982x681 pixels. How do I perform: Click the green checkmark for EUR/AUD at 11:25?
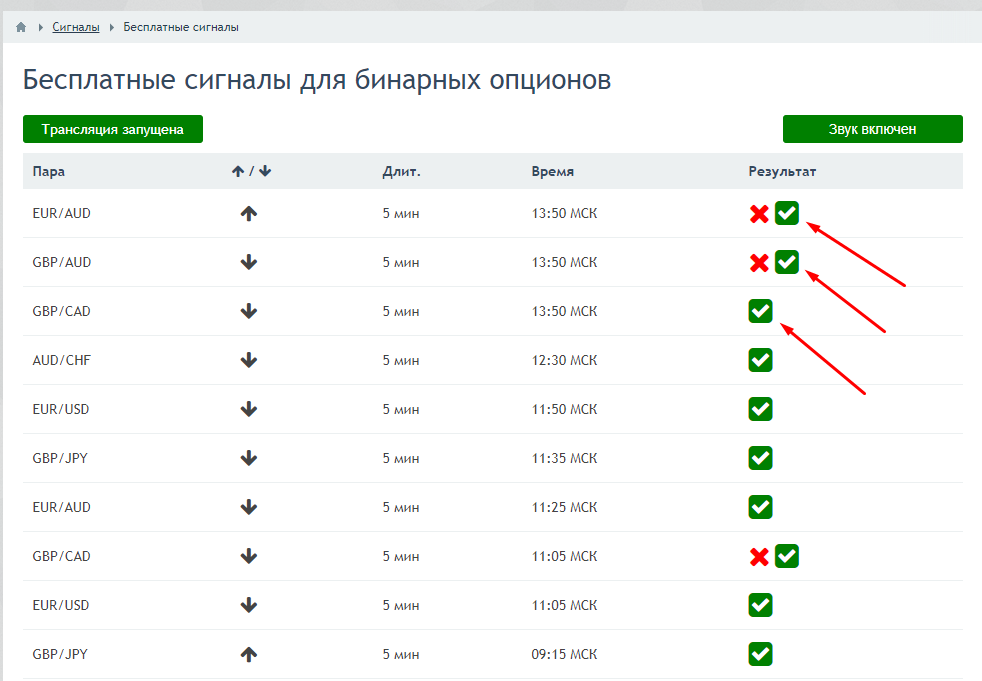click(x=760, y=507)
